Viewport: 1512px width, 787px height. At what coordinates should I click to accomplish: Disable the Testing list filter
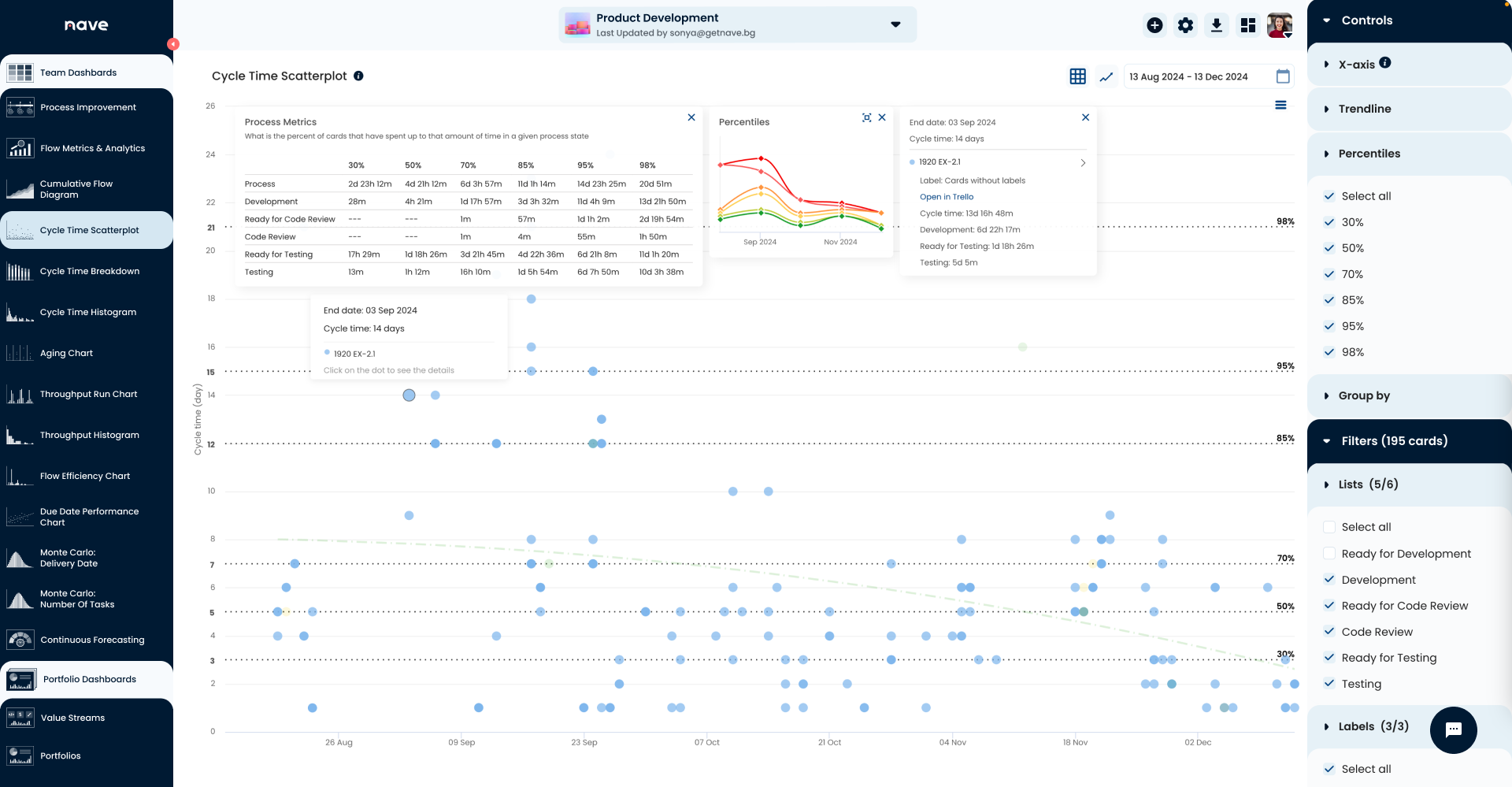pyautogui.click(x=1329, y=683)
